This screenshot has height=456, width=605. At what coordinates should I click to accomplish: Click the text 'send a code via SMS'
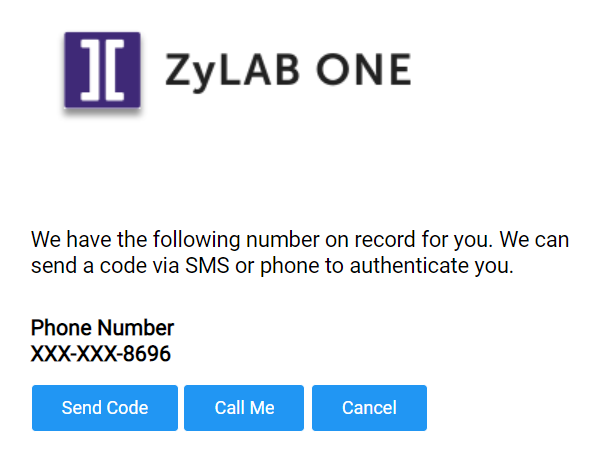point(130,266)
